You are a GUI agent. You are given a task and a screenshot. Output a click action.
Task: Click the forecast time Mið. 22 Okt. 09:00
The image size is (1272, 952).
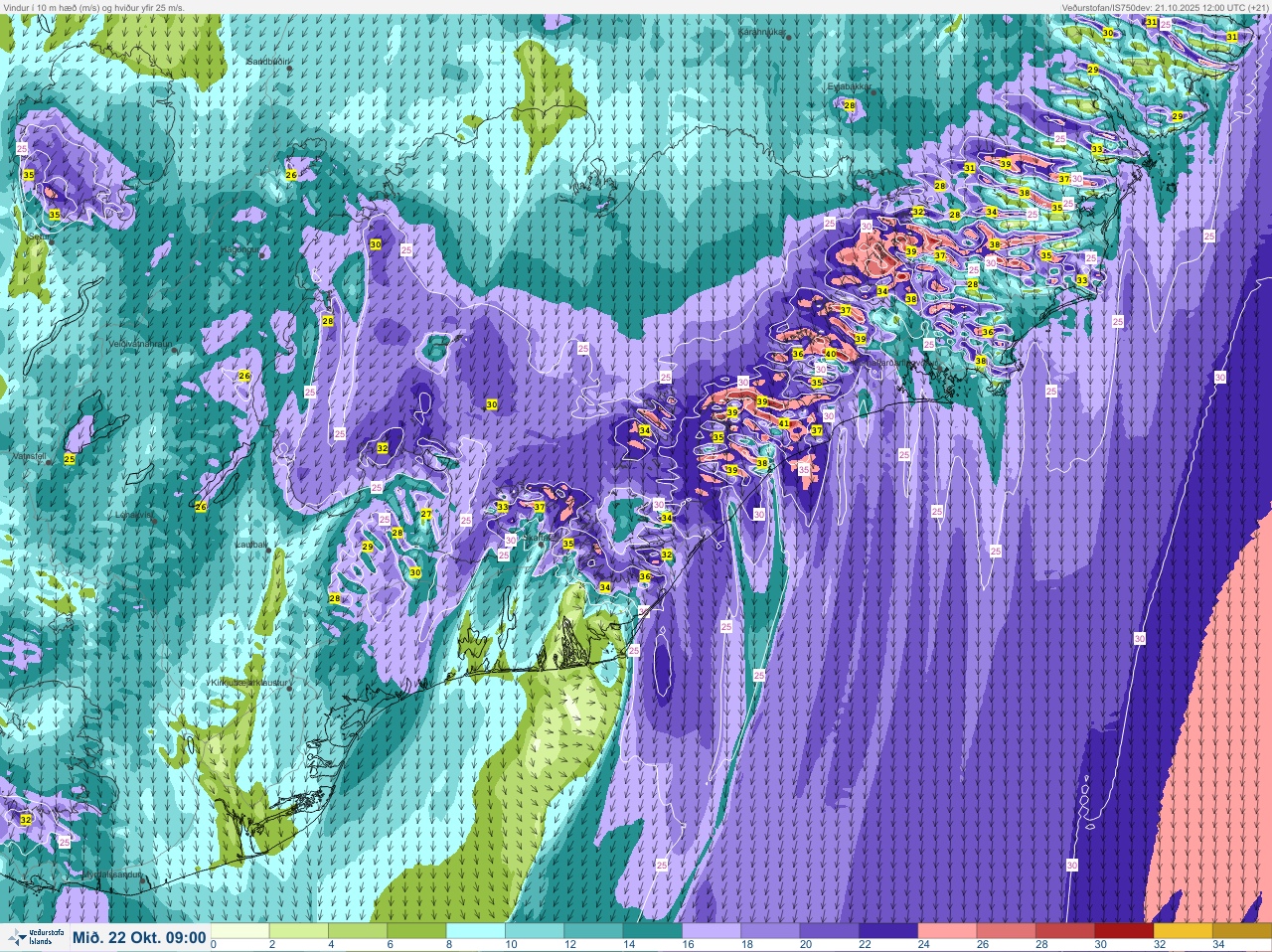[139, 938]
